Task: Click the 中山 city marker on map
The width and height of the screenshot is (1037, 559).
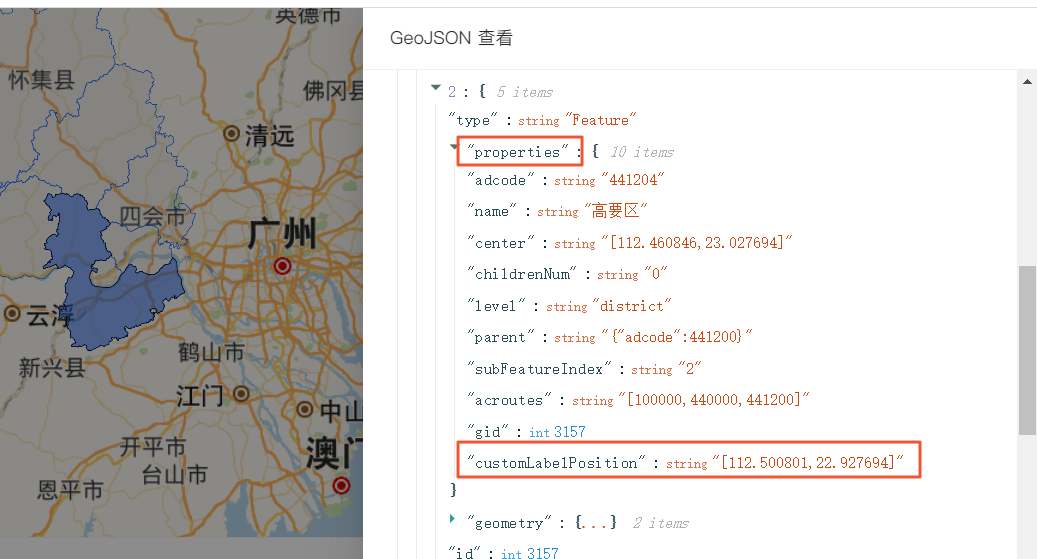Action: (x=304, y=409)
